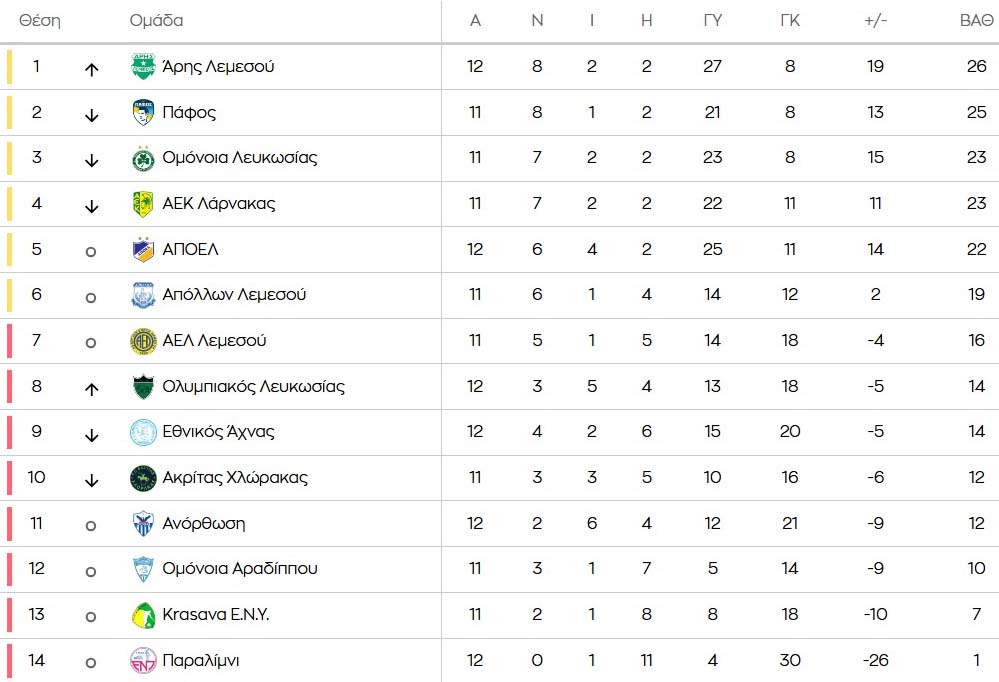
Task: Click the up arrow beside Άρης Λεμεσού
Action: (92, 69)
